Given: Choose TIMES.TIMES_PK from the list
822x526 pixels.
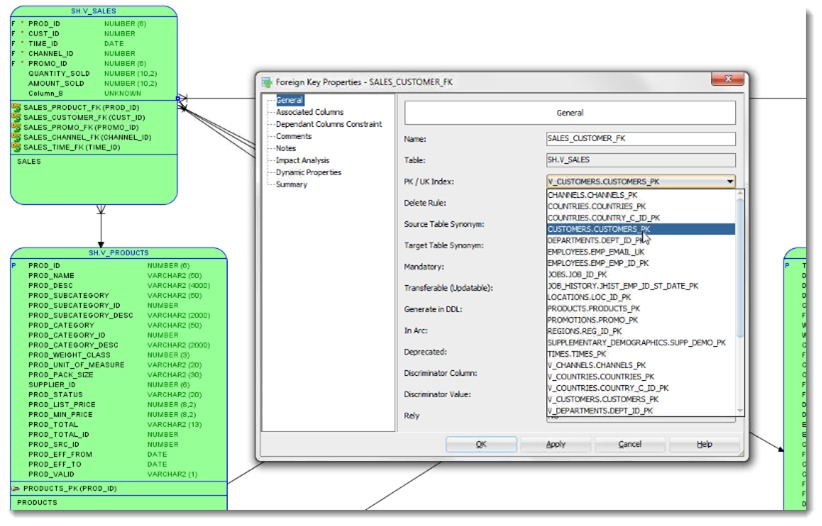Looking at the screenshot, I should [641, 354].
